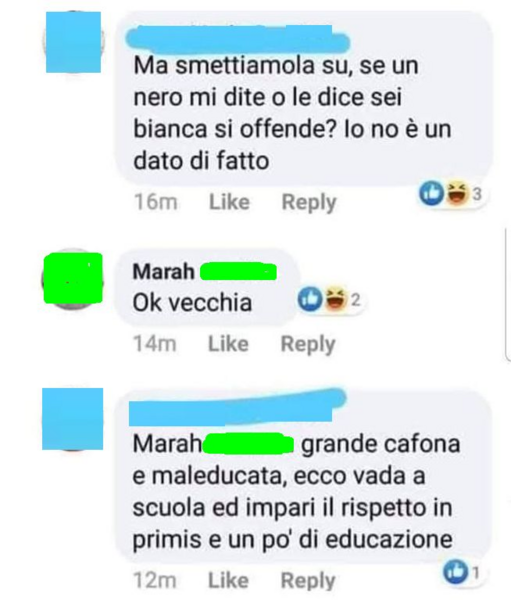This screenshot has width=511, height=600.
Task: Click the green-covered profile picture of Marah
Action: (73, 278)
